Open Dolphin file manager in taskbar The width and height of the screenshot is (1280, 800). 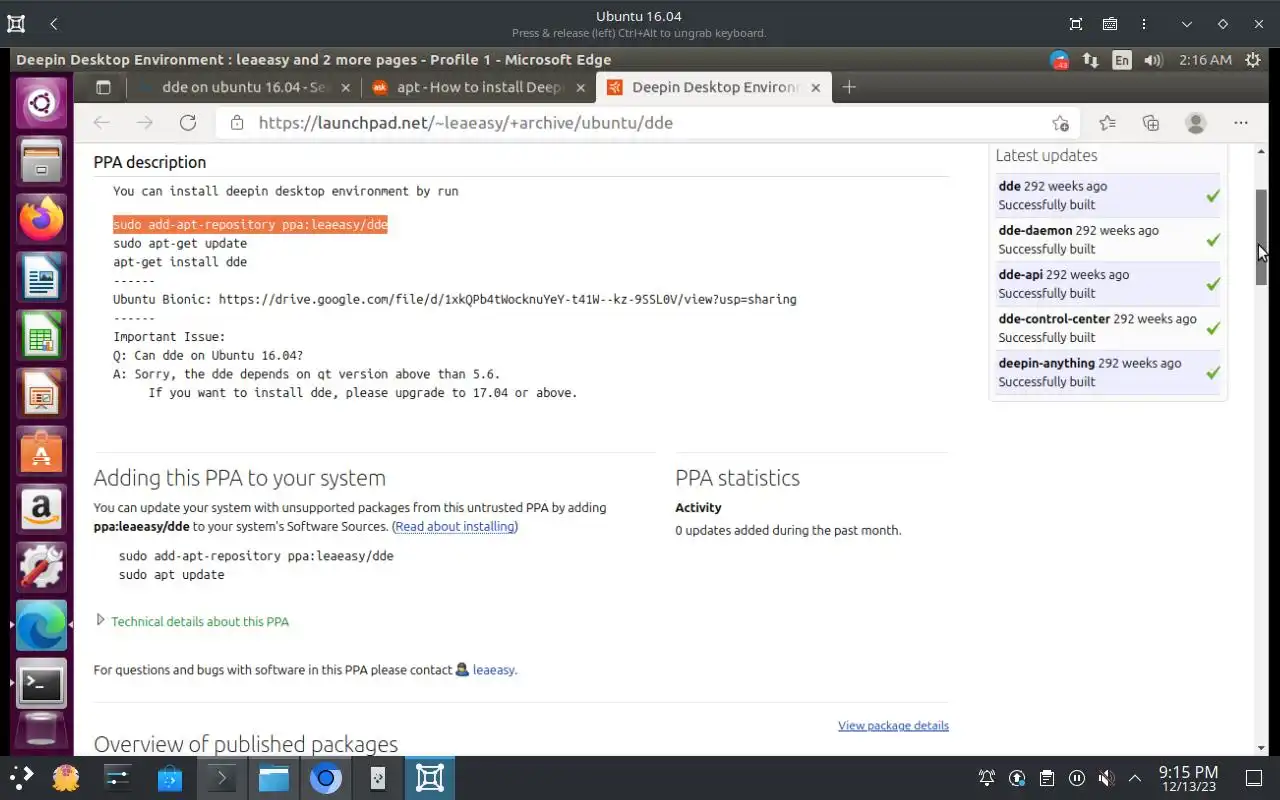[273, 778]
